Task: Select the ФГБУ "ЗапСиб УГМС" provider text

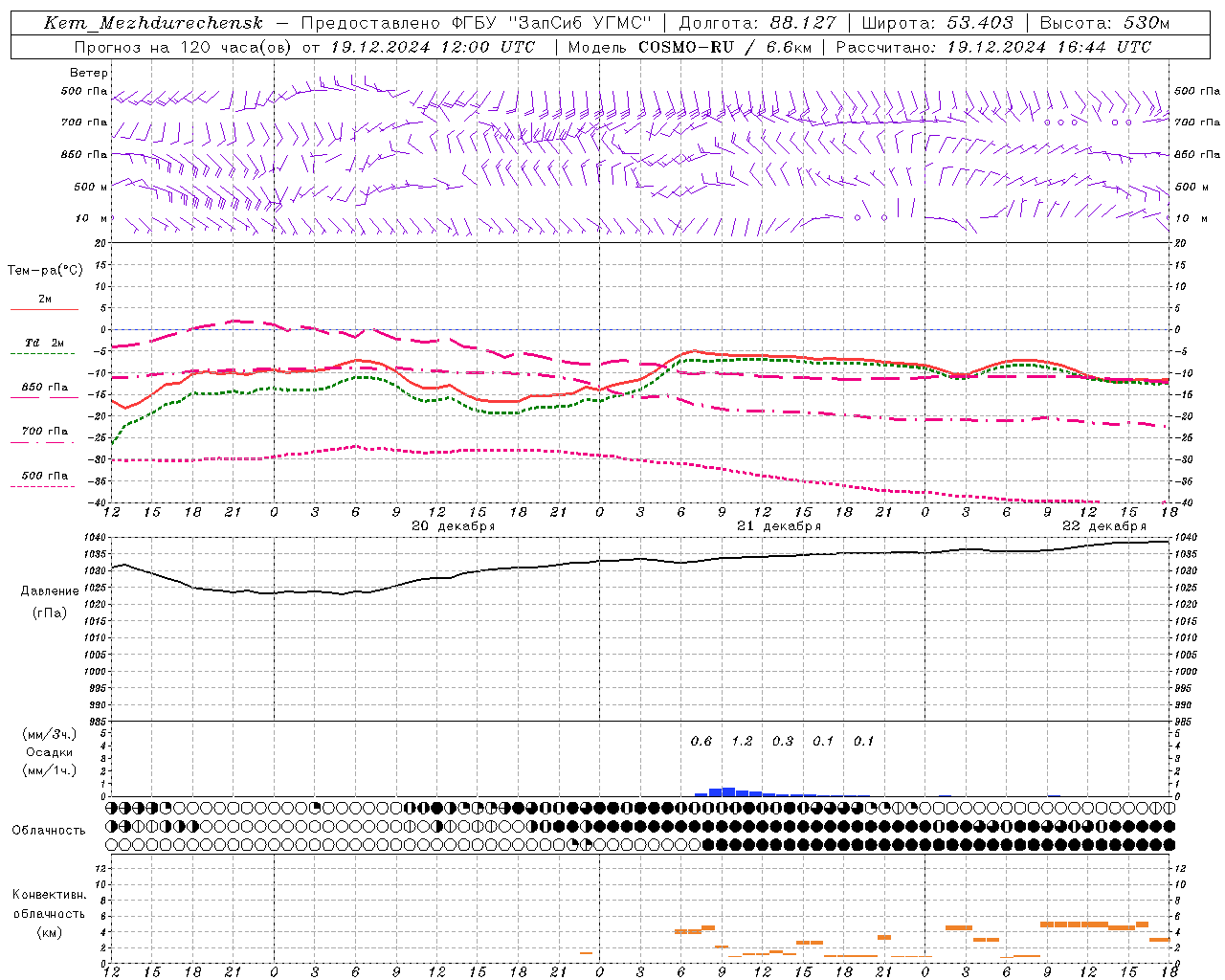Action: click(550, 23)
